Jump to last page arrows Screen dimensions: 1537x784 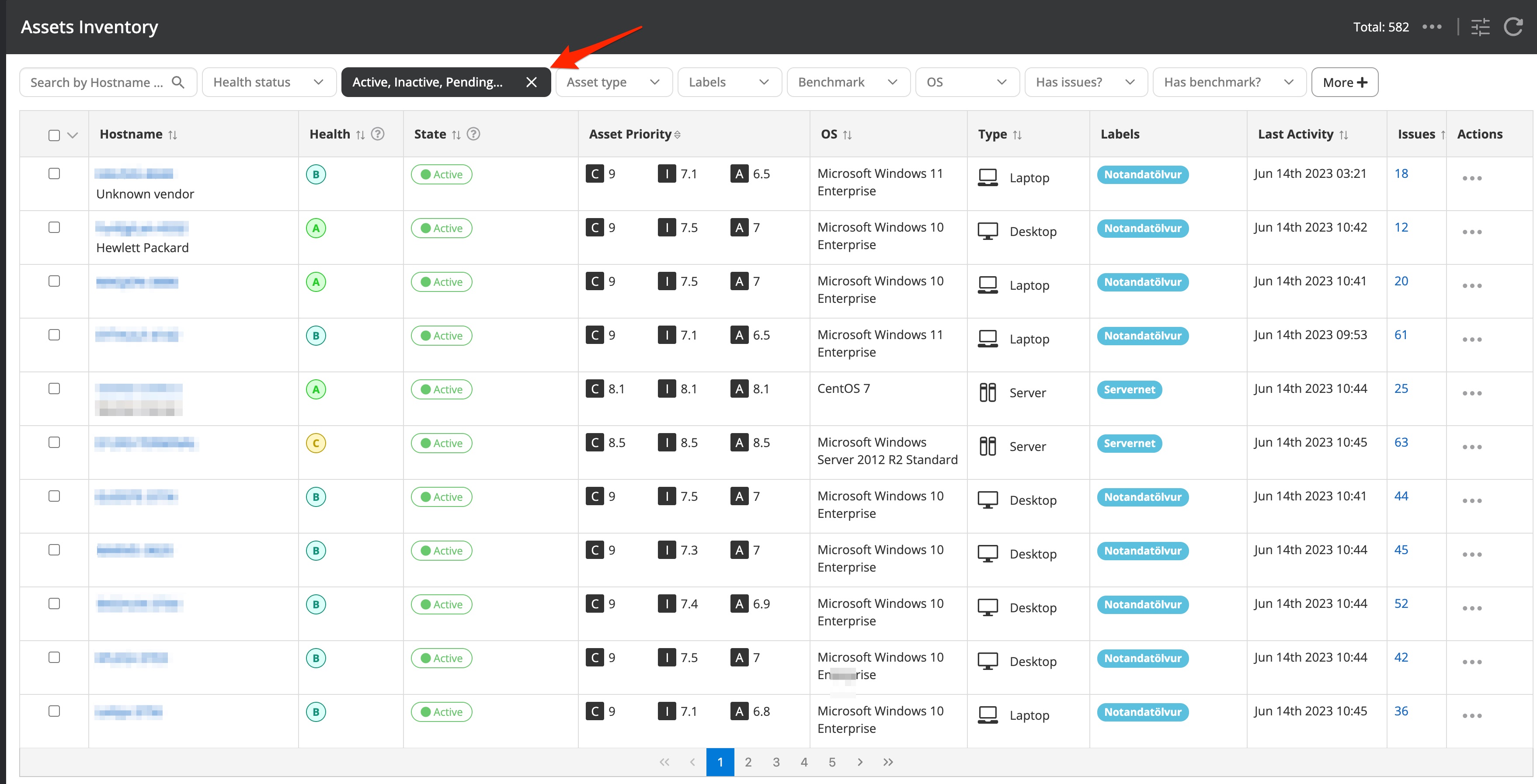888,762
